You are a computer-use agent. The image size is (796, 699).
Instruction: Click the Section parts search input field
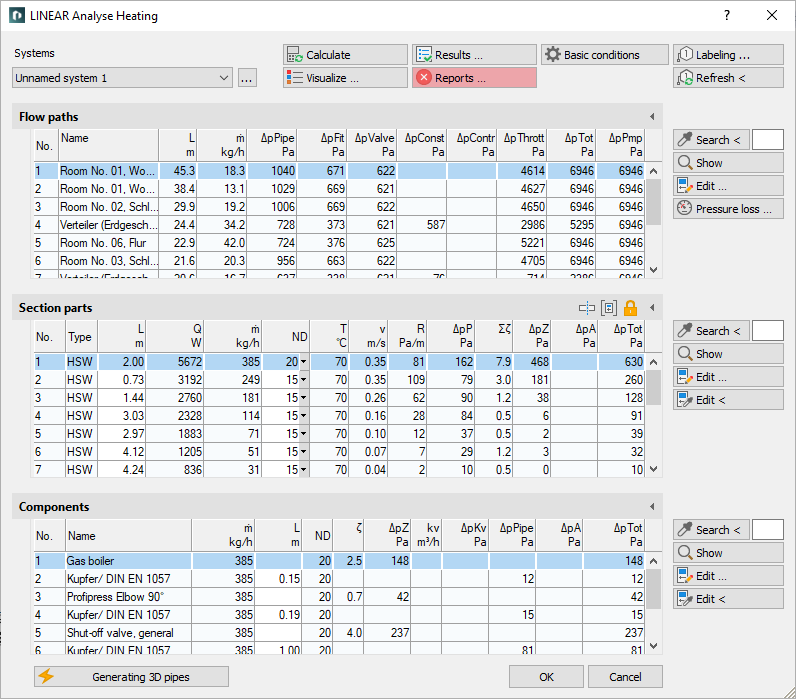[x=768, y=330]
